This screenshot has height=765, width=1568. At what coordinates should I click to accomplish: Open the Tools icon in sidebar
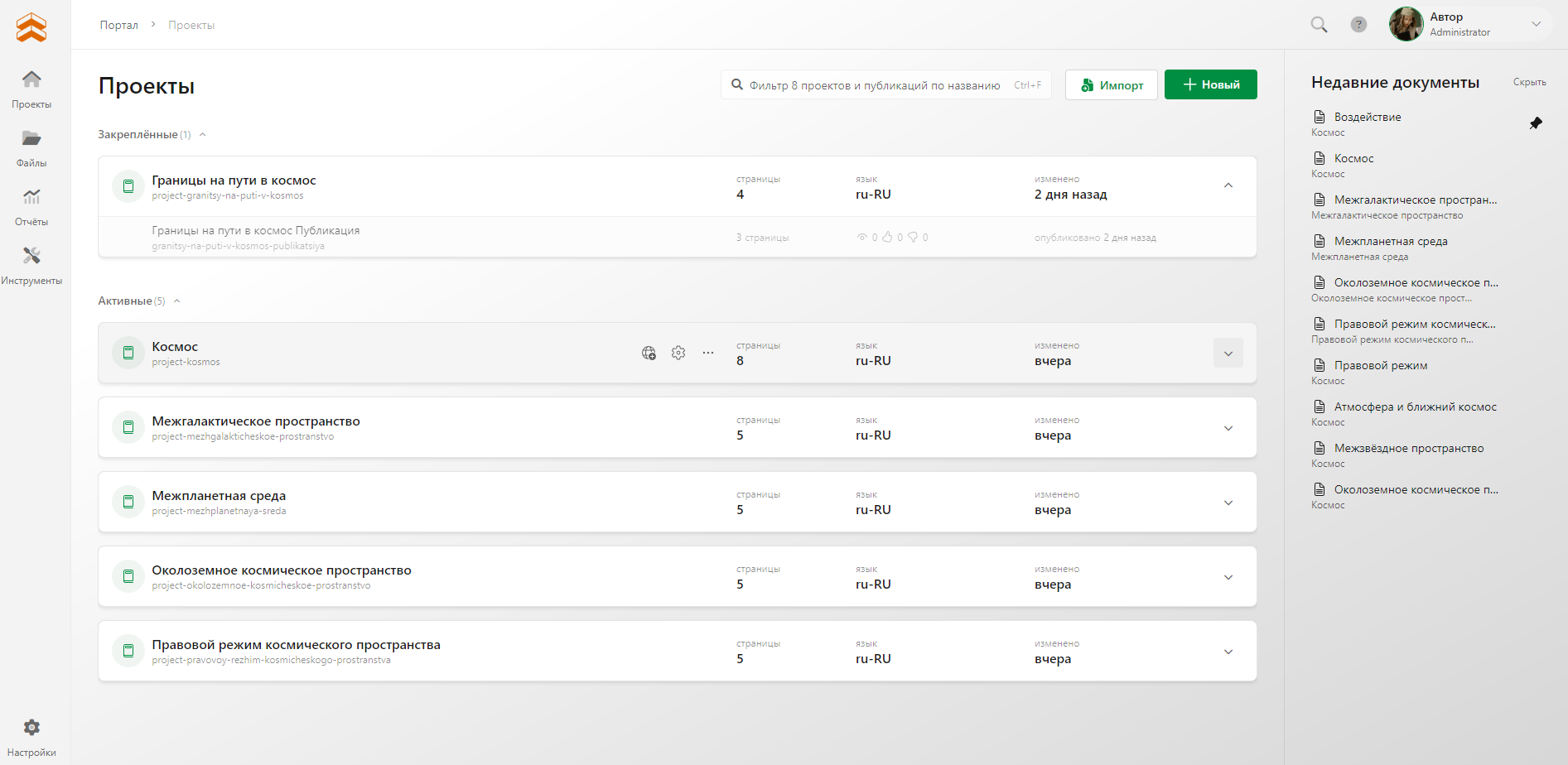[31, 256]
